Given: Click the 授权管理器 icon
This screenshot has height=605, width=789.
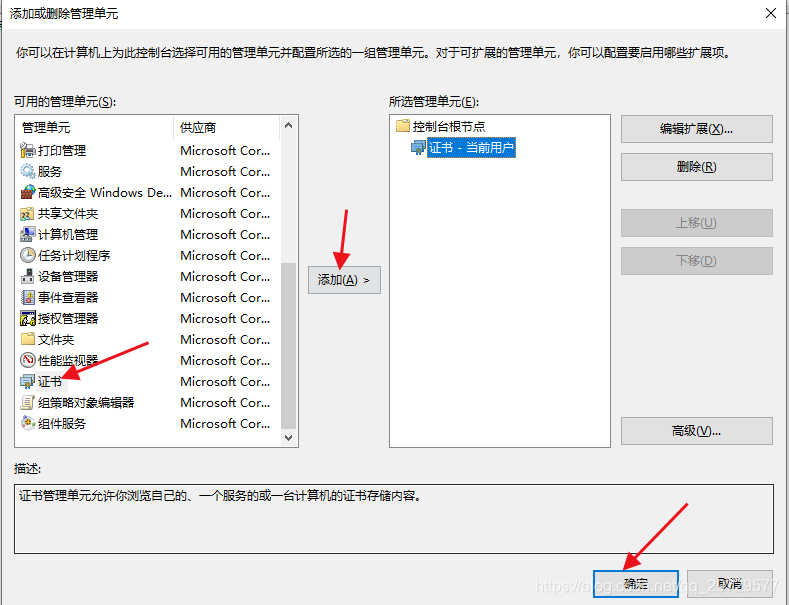Looking at the screenshot, I should 27,318.
